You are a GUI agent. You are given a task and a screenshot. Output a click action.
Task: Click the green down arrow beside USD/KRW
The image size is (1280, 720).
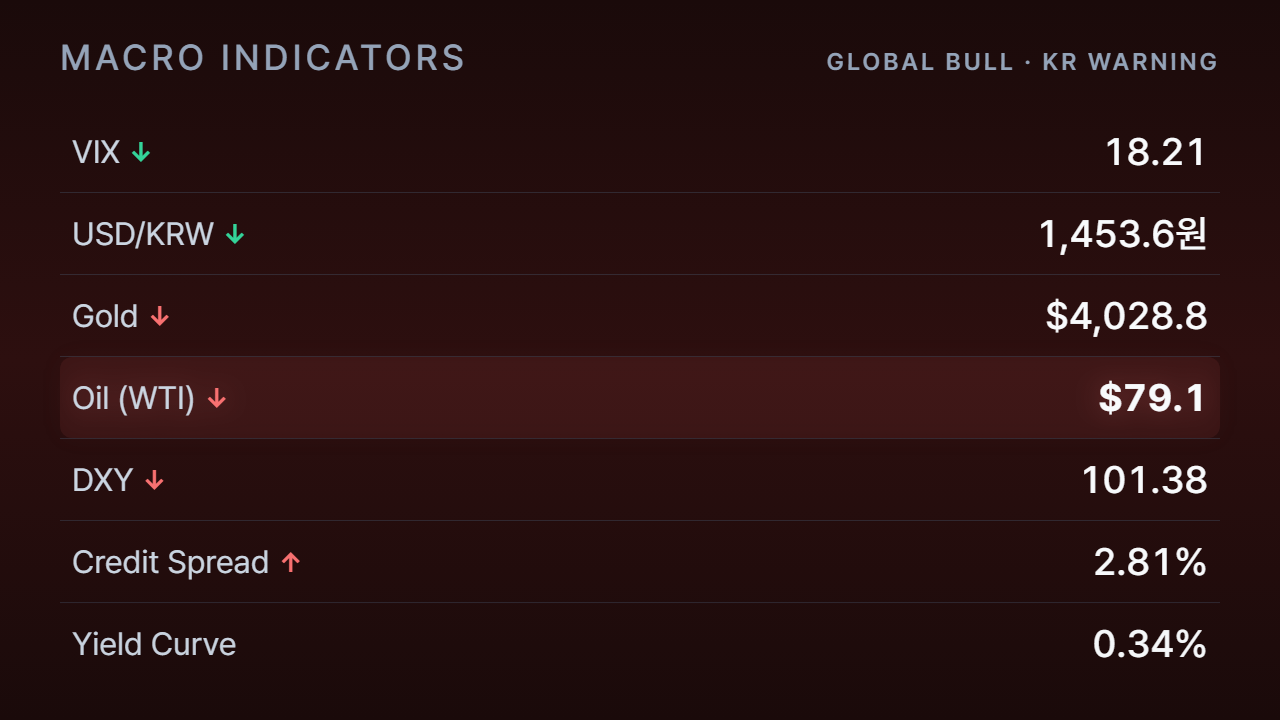235,234
